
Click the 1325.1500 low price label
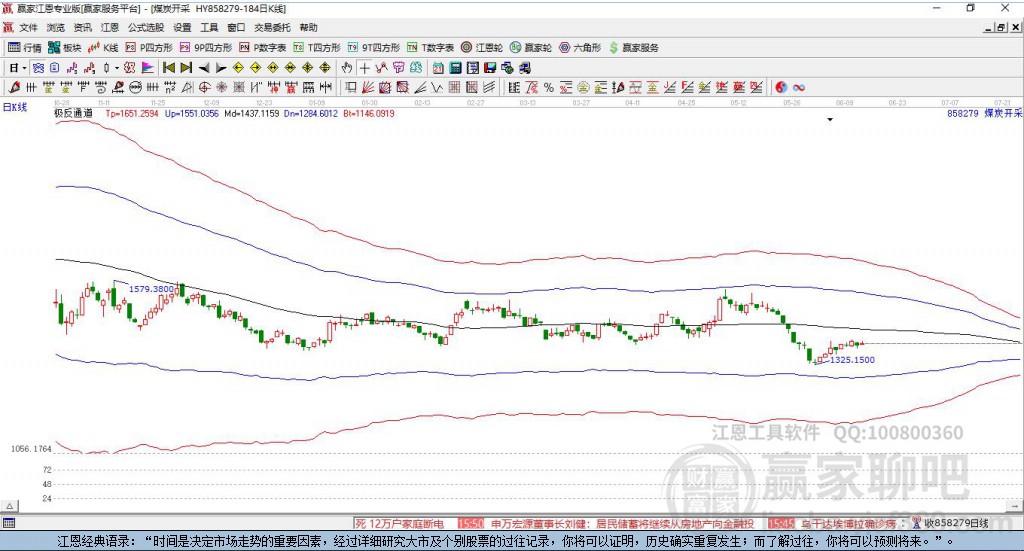click(852, 360)
